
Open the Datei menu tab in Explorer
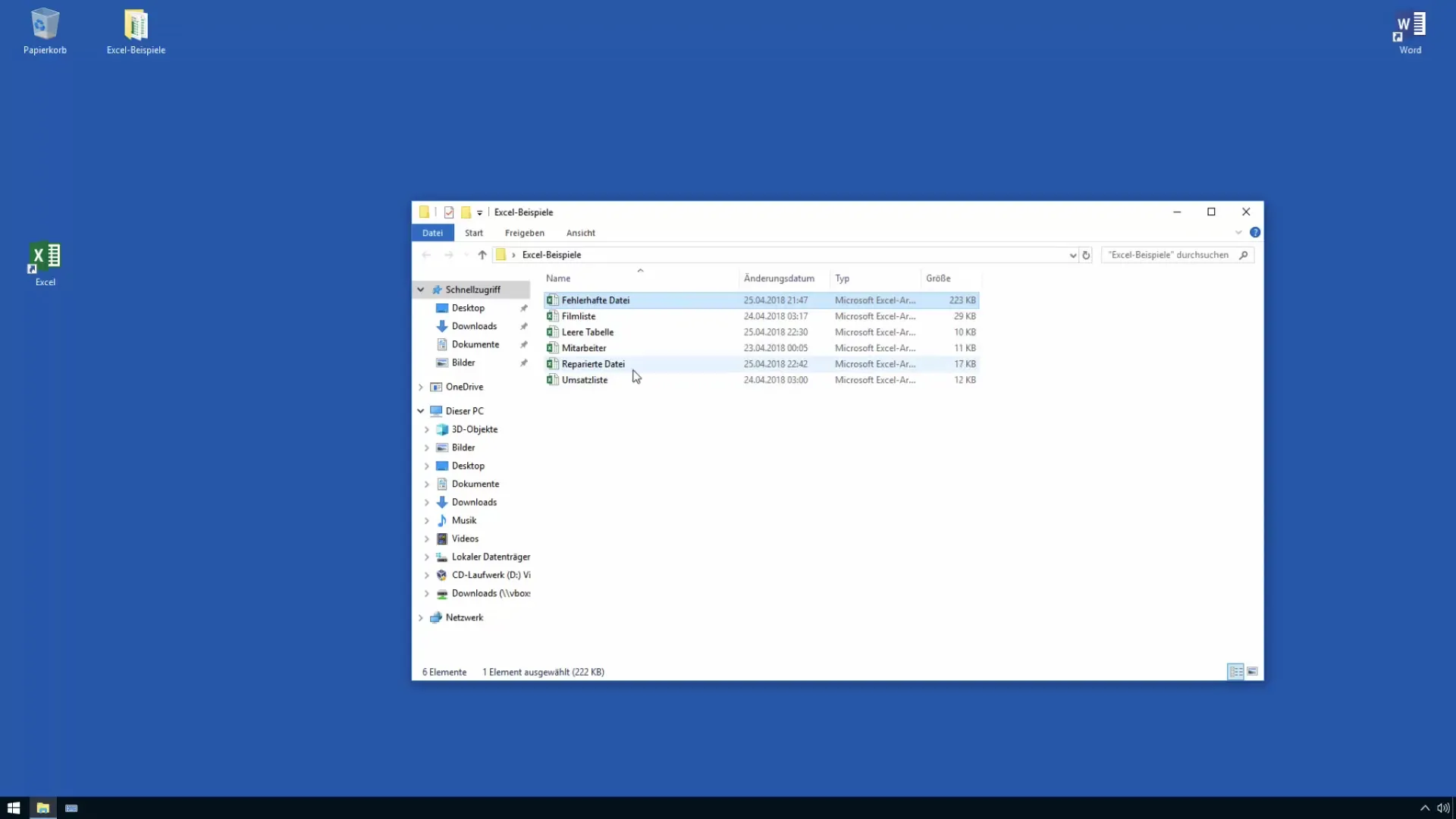tap(432, 232)
